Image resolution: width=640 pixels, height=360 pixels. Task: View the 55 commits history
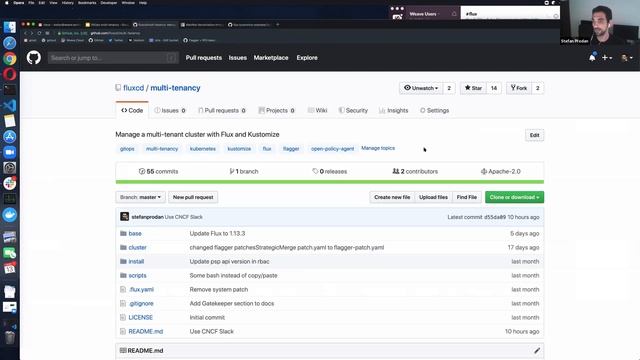(158, 171)
